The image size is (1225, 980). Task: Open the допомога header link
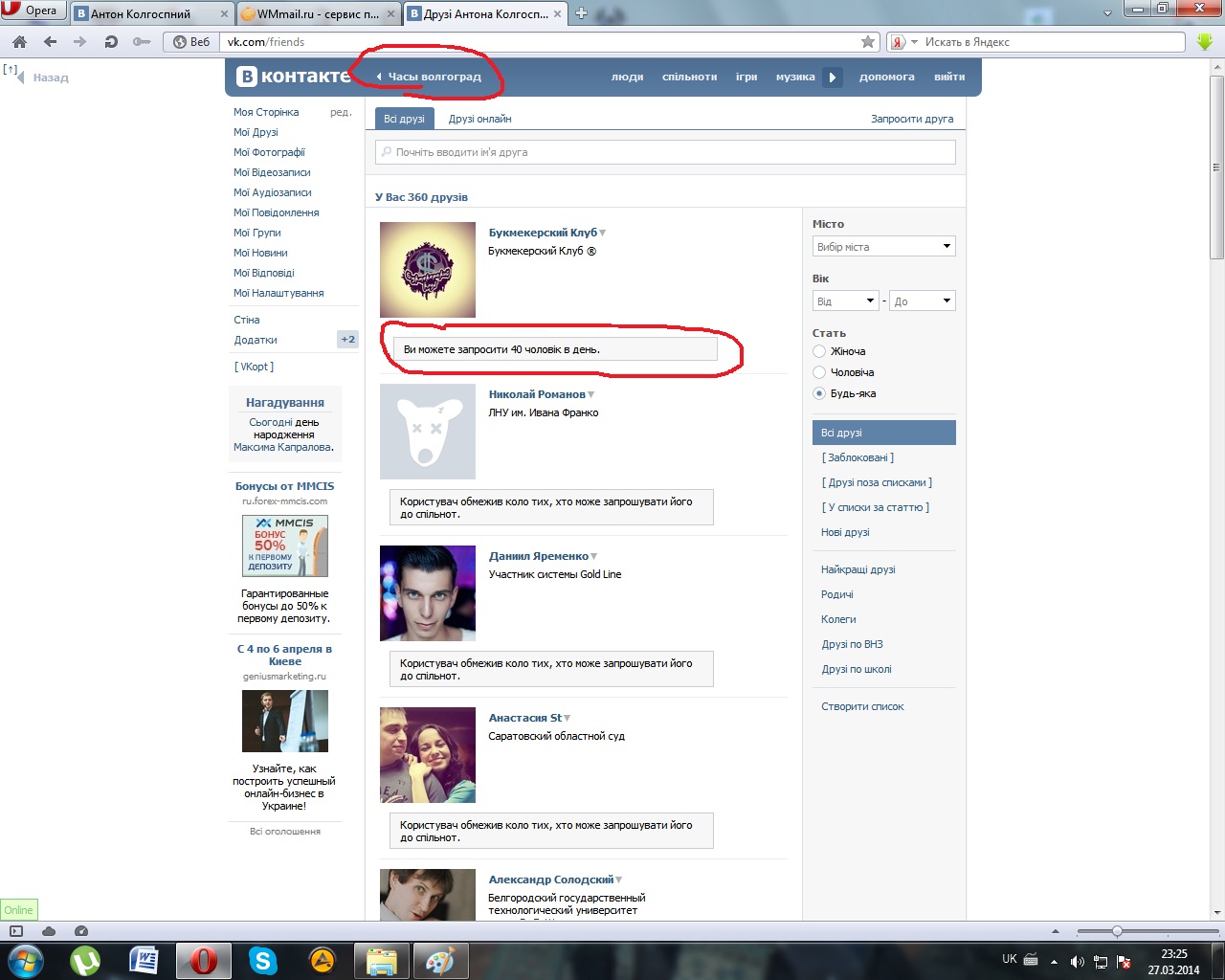click(887, 77)
